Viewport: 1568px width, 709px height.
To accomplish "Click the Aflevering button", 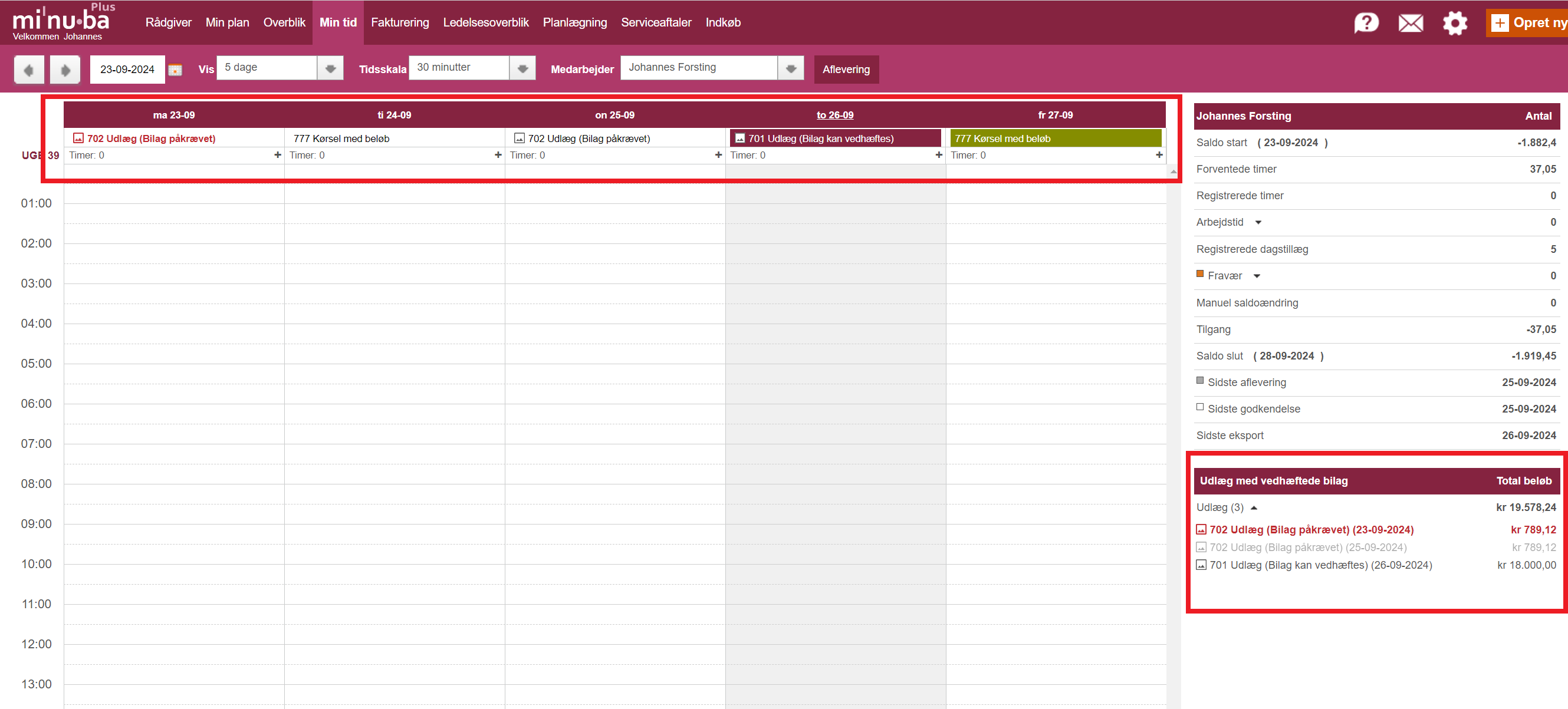I will 846,70.
